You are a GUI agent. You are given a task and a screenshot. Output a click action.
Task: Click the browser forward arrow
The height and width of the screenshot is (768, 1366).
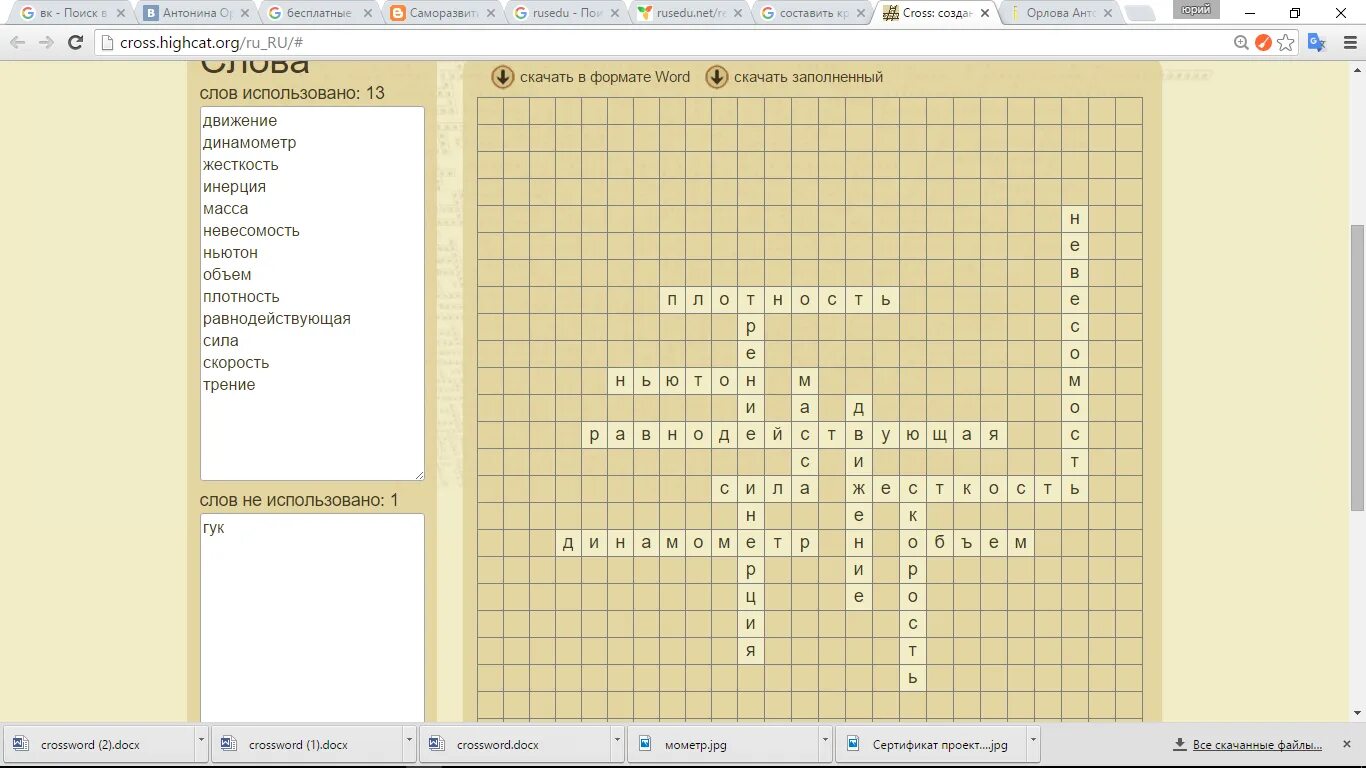point(46,42)
